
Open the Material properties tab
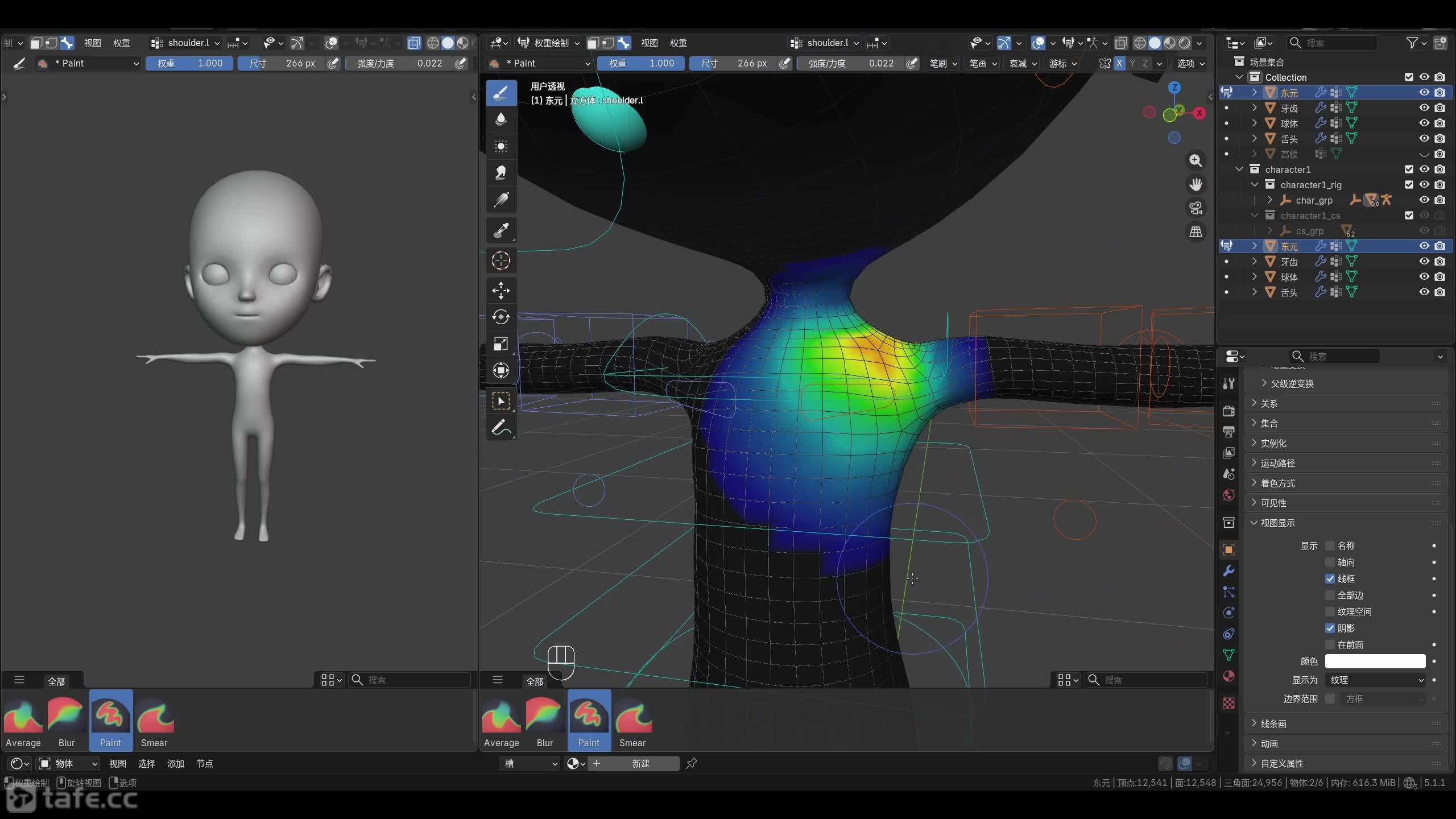[x=1228, y=676]
